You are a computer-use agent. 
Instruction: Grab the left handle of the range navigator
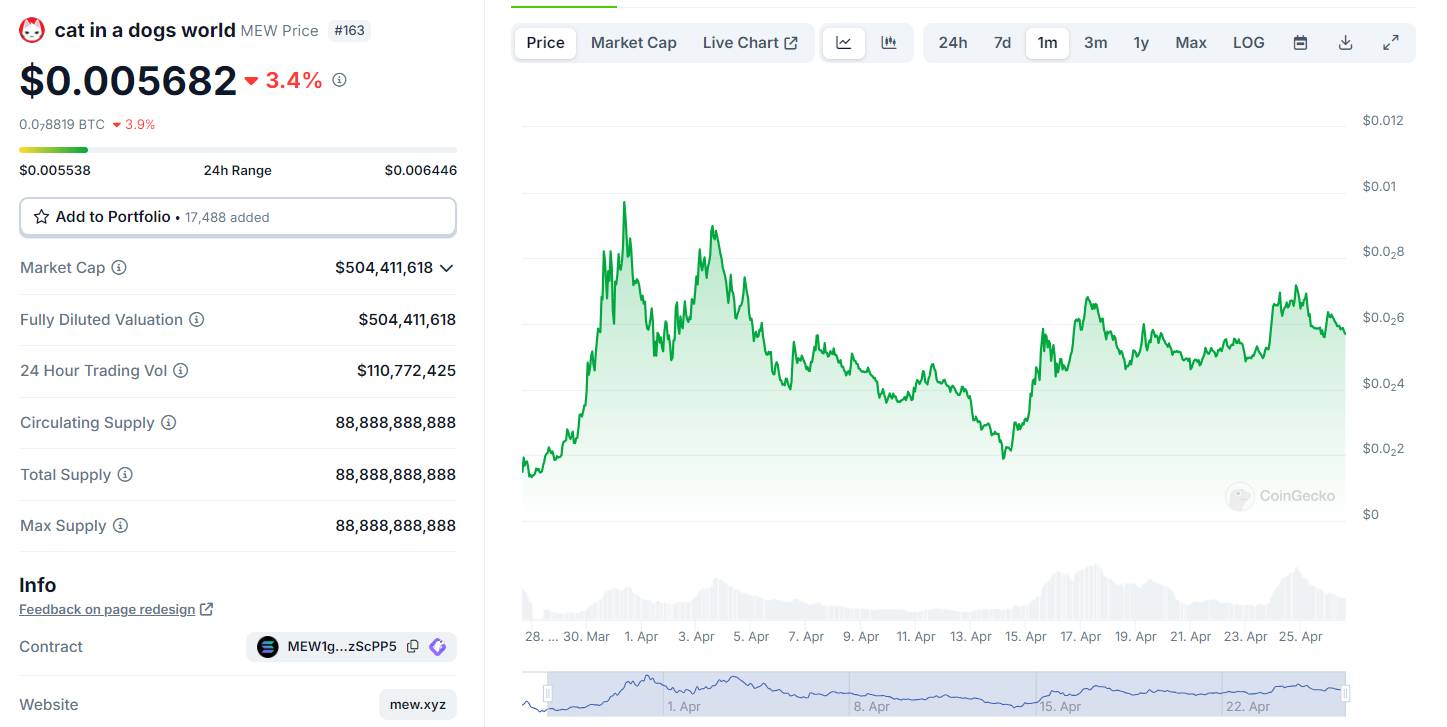(x=548, y=693)
